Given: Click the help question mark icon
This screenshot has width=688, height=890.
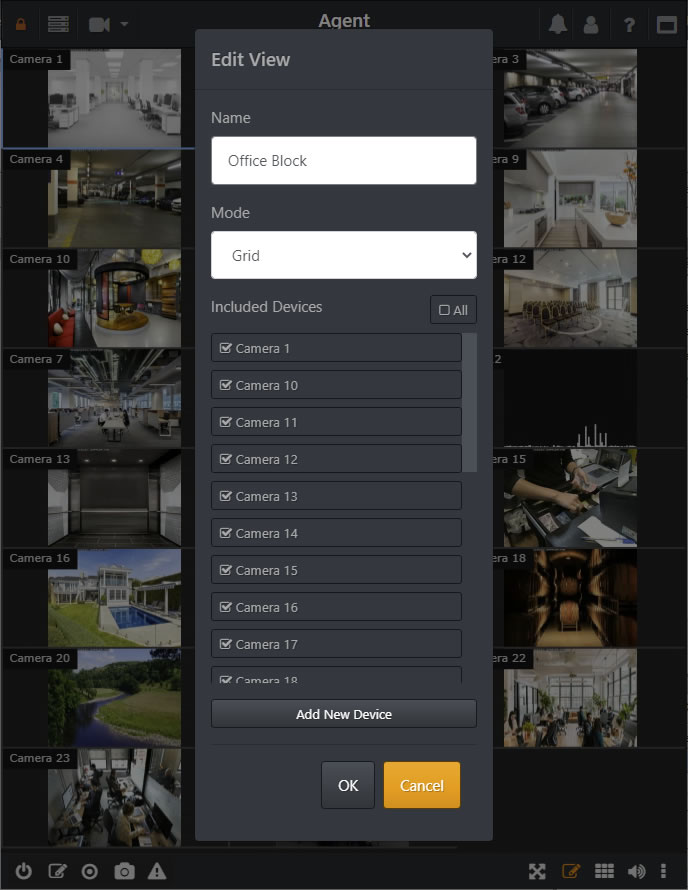Looking at the screenshot, I should click(x=629, y=25).
